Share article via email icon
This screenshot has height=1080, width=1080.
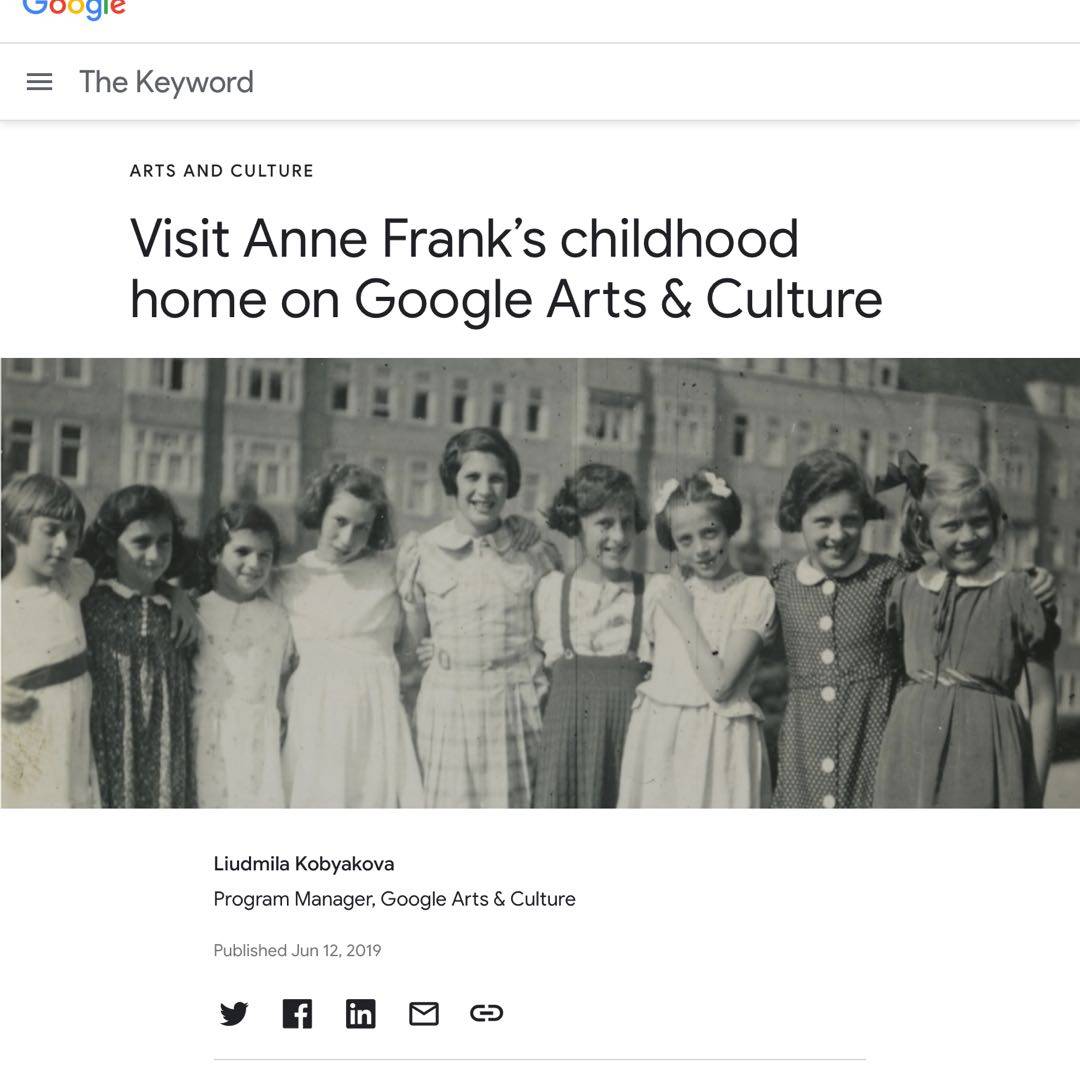(x=424, y=1014)
